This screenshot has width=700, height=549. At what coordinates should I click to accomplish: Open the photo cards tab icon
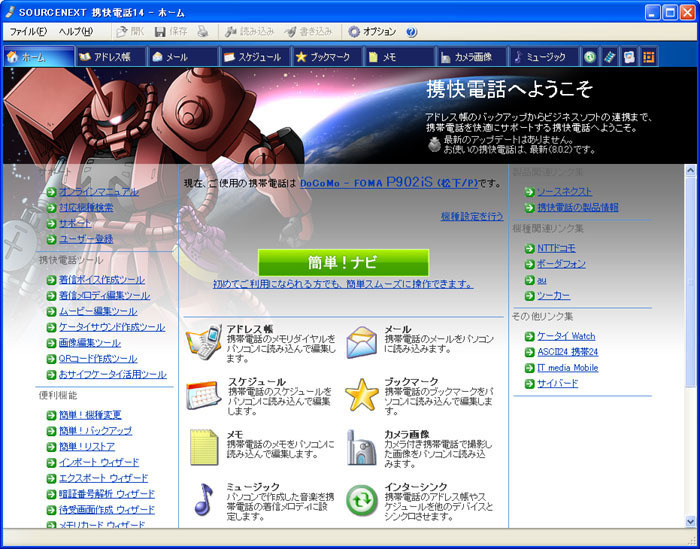(x=629, y=57)
